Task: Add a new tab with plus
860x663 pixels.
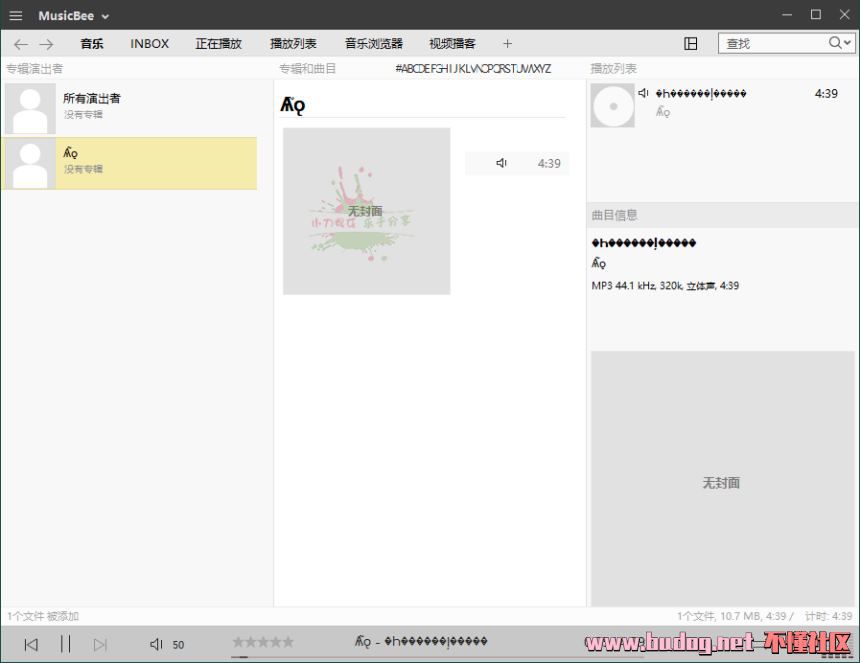Action: (x=507, y=44)
